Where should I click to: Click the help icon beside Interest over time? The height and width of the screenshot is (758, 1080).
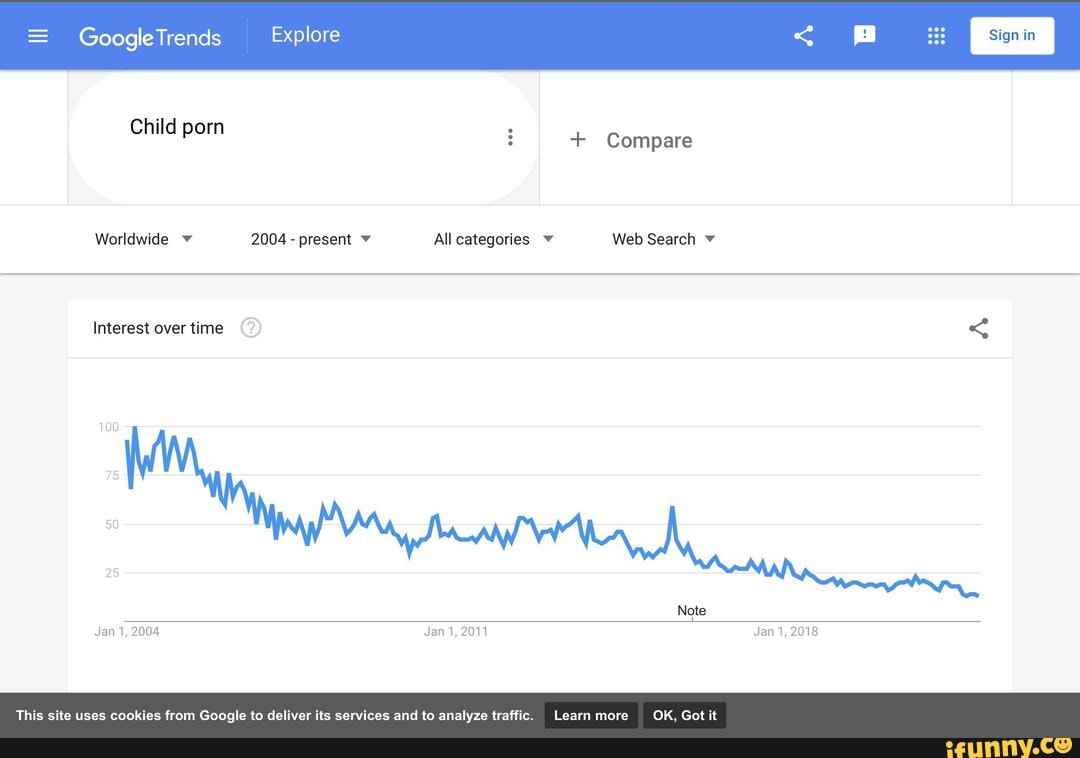[x=251, y=328]
